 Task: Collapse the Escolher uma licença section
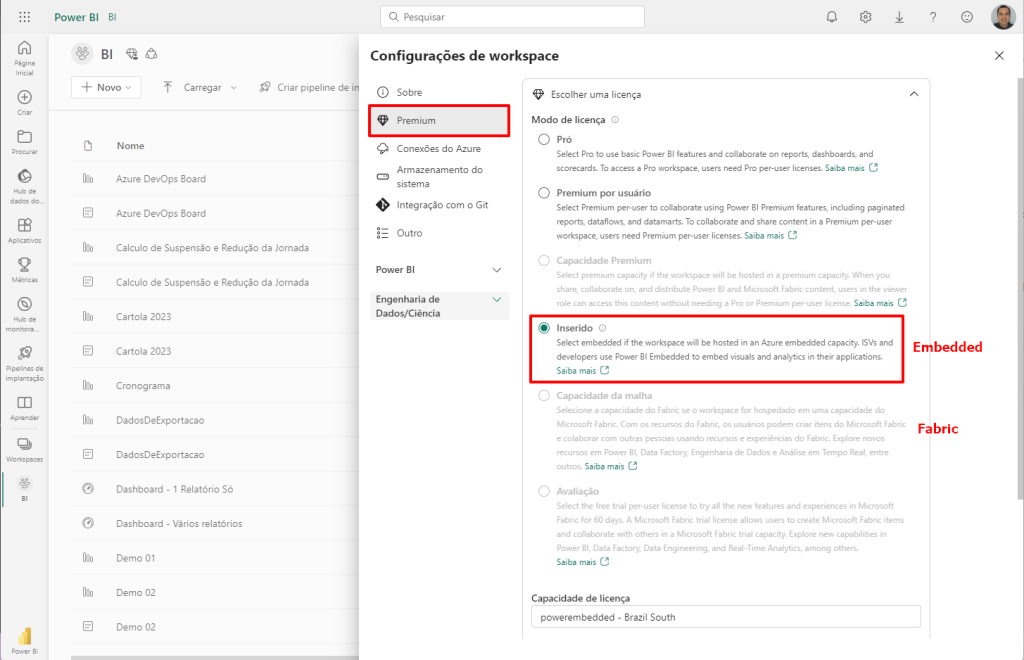(x=913, y=93)
